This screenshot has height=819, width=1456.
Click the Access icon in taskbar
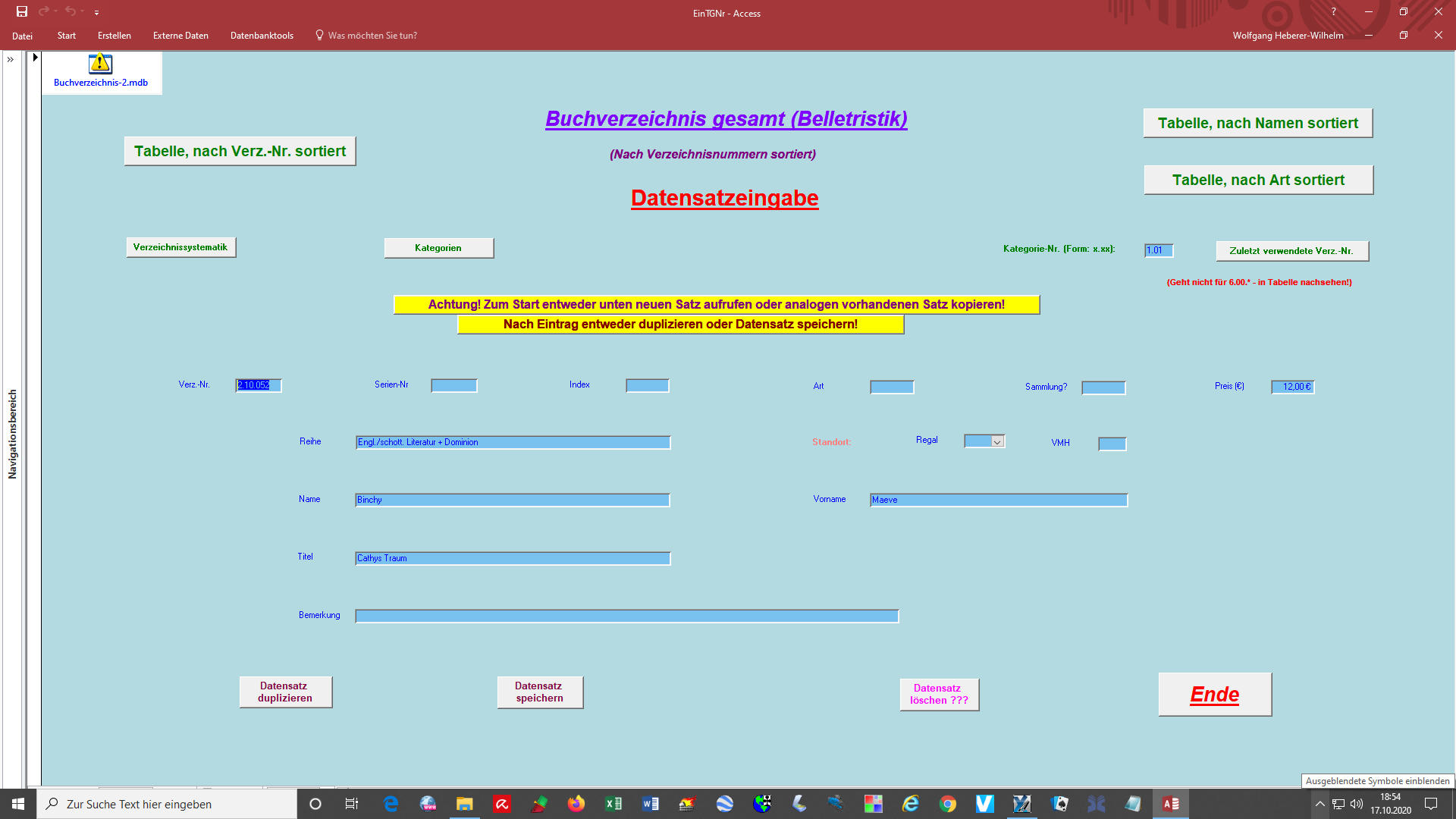tap(1170, 804)
